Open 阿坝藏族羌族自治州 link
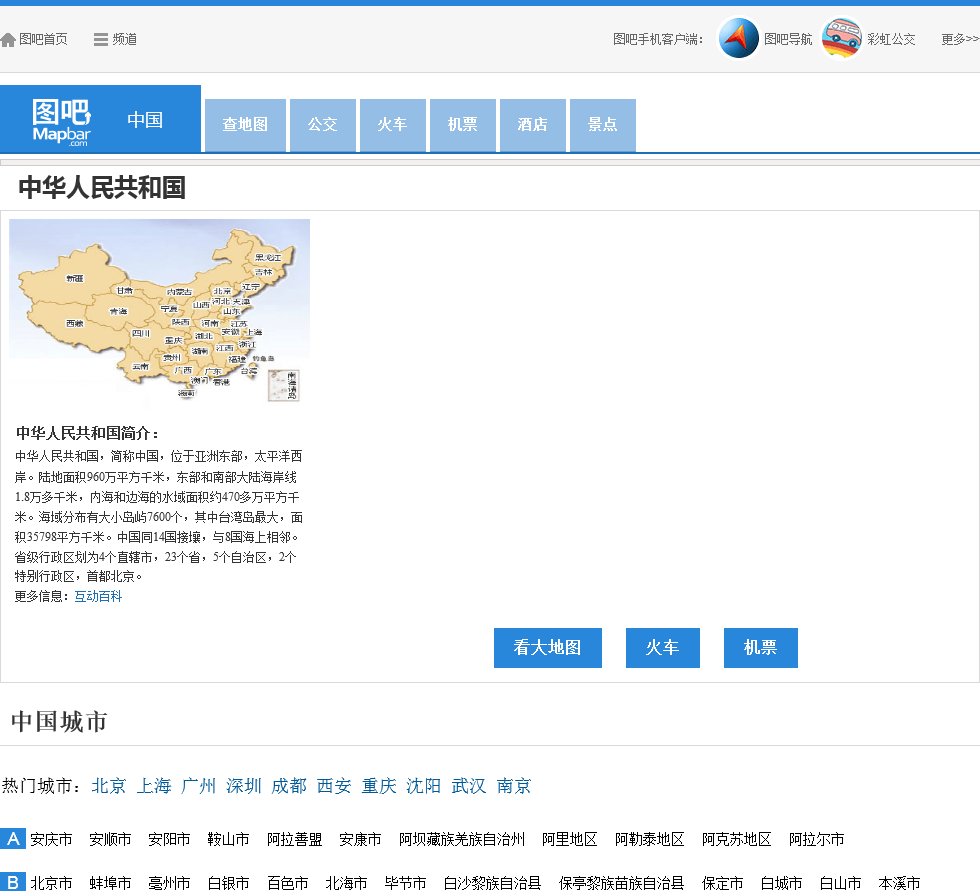Image resolution: width=980 pixels, height=891 pixels. click(462, 839)
